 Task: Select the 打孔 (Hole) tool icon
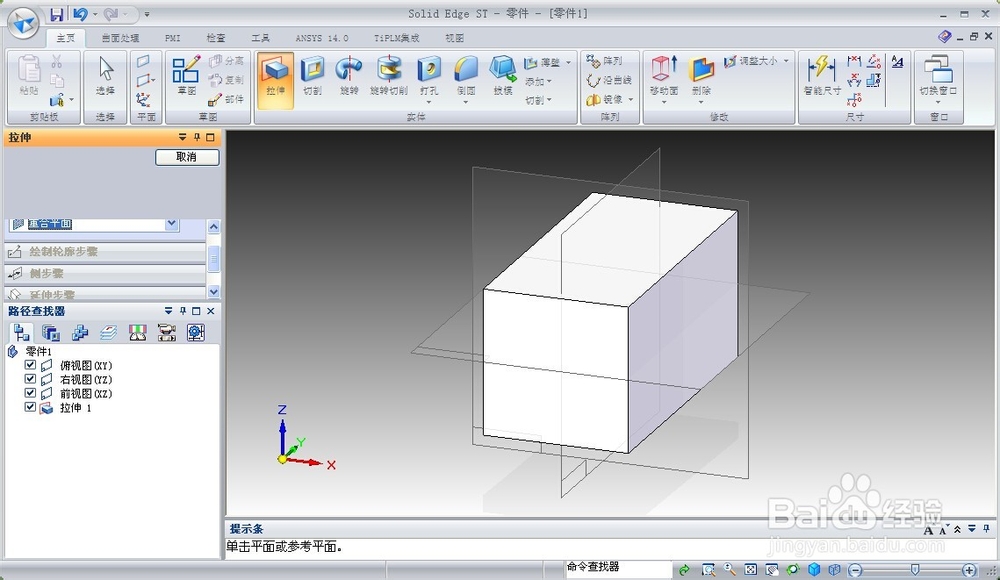pos(429,69)
